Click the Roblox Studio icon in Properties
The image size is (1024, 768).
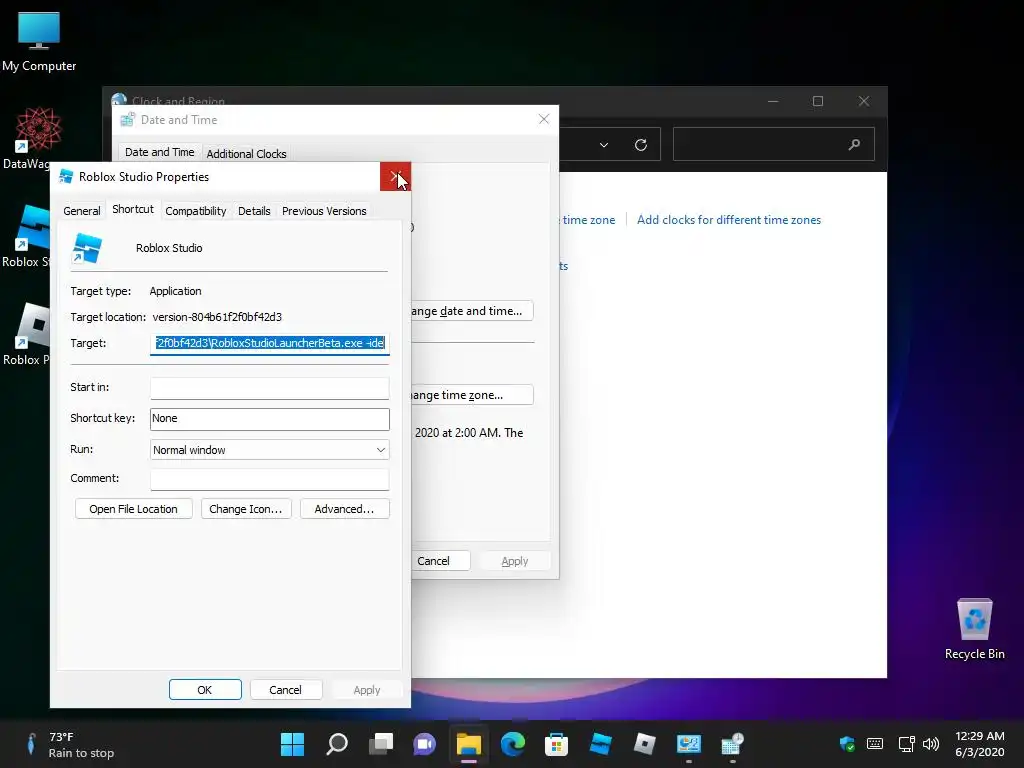(87, 248)
